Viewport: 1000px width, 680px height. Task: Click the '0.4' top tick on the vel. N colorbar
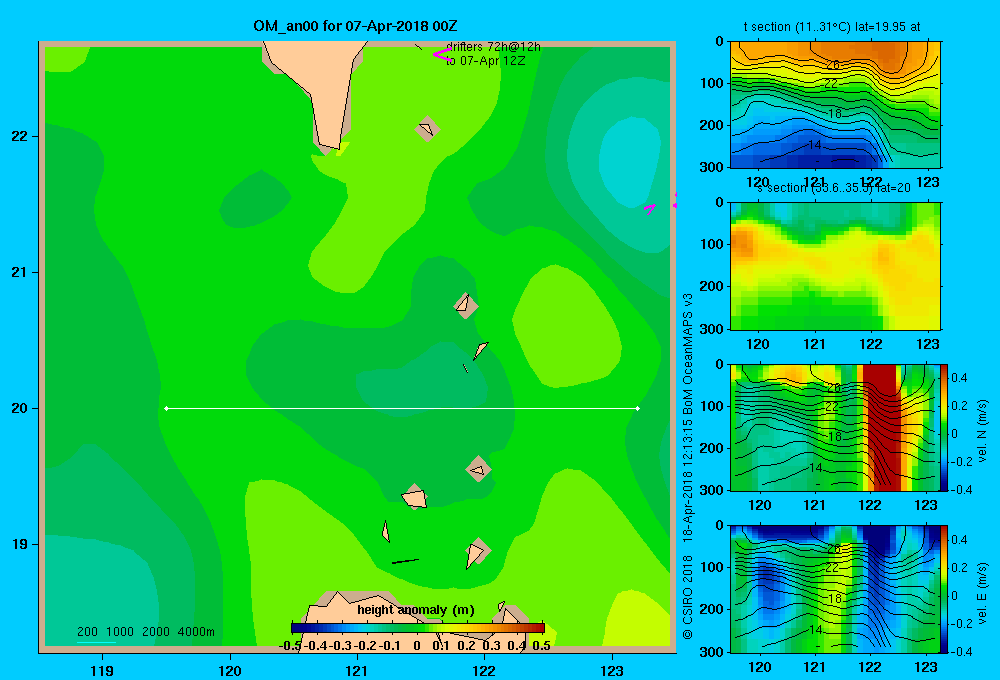(960, 378)
